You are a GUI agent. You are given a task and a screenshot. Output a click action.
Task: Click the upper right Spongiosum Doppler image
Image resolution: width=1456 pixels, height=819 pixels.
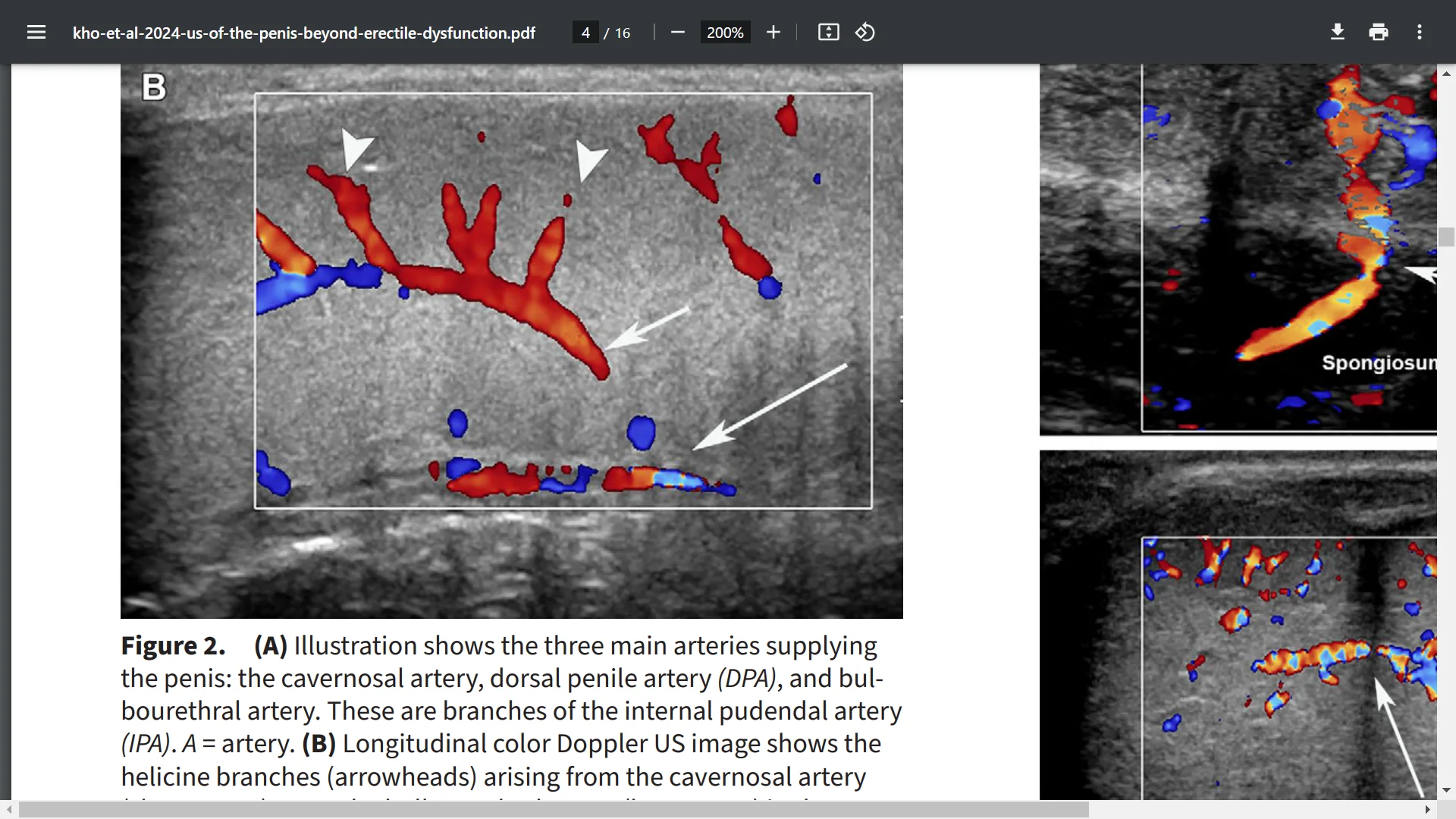point(1238,249)
